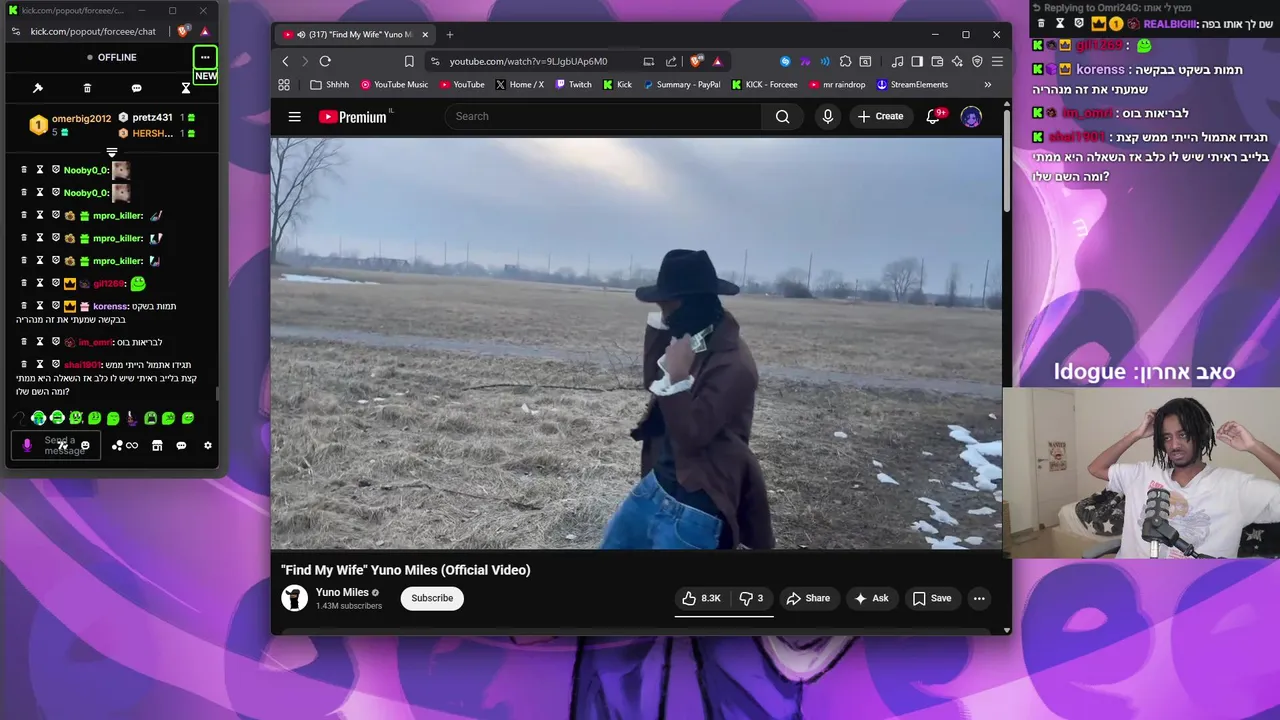This screenshot has height=720, width=1280.
Task: Open YouTube Music bookmark
Action: pos(394,85)
